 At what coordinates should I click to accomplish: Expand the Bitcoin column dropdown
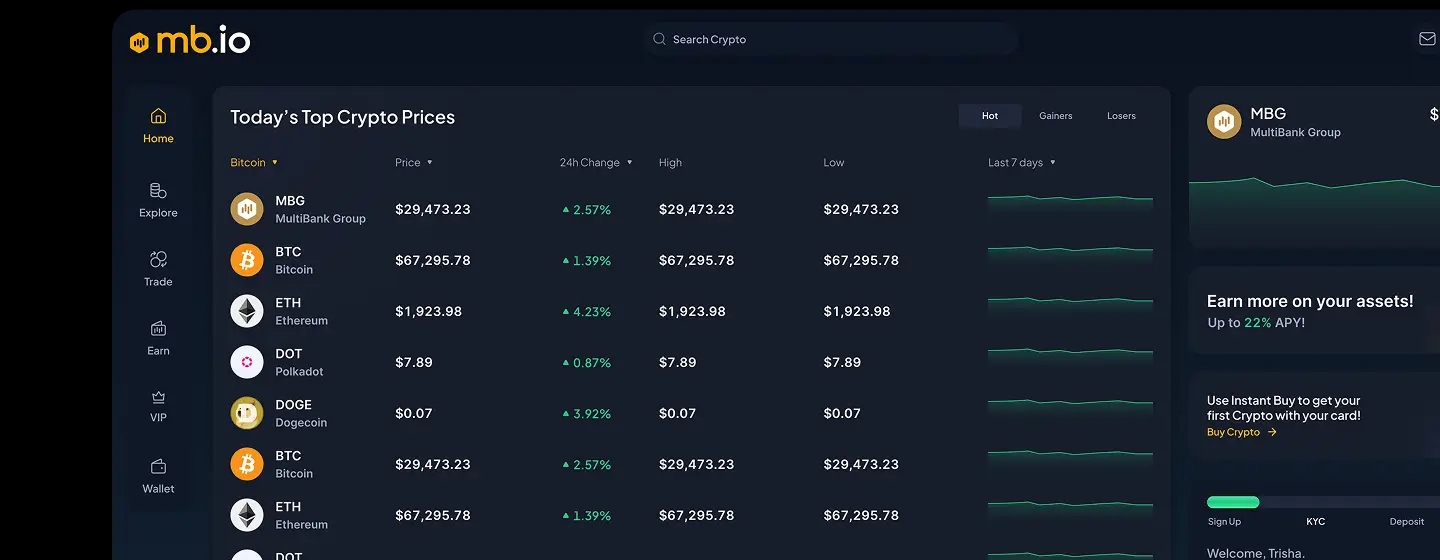[275, 163]
